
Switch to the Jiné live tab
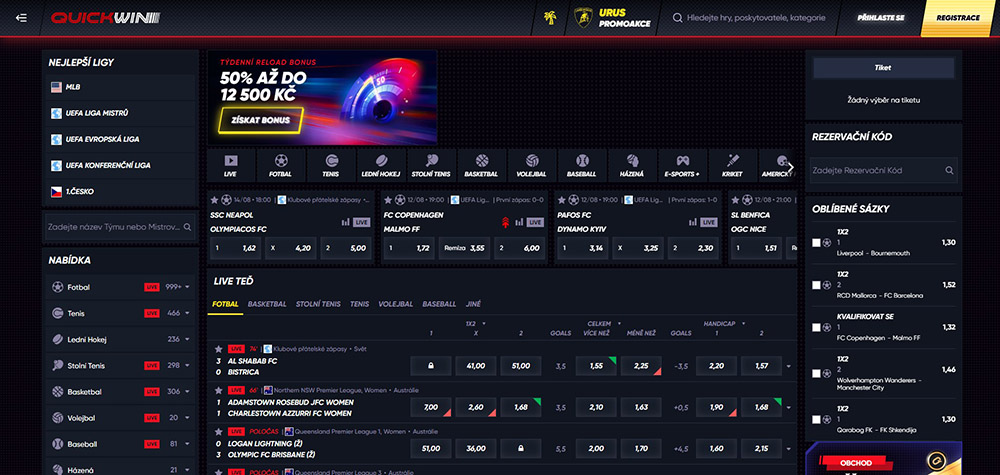click(473, 304)
